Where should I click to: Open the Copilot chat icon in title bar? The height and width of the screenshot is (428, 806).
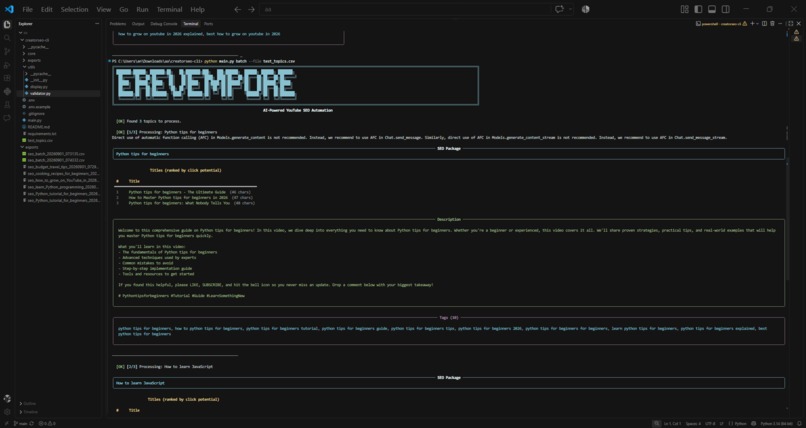[559, 9]
